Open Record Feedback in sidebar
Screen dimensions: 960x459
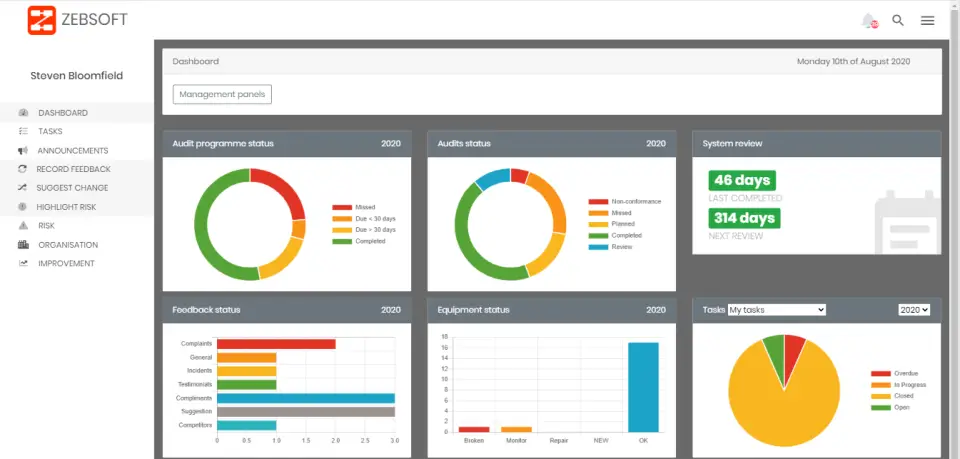coord(73,169)
